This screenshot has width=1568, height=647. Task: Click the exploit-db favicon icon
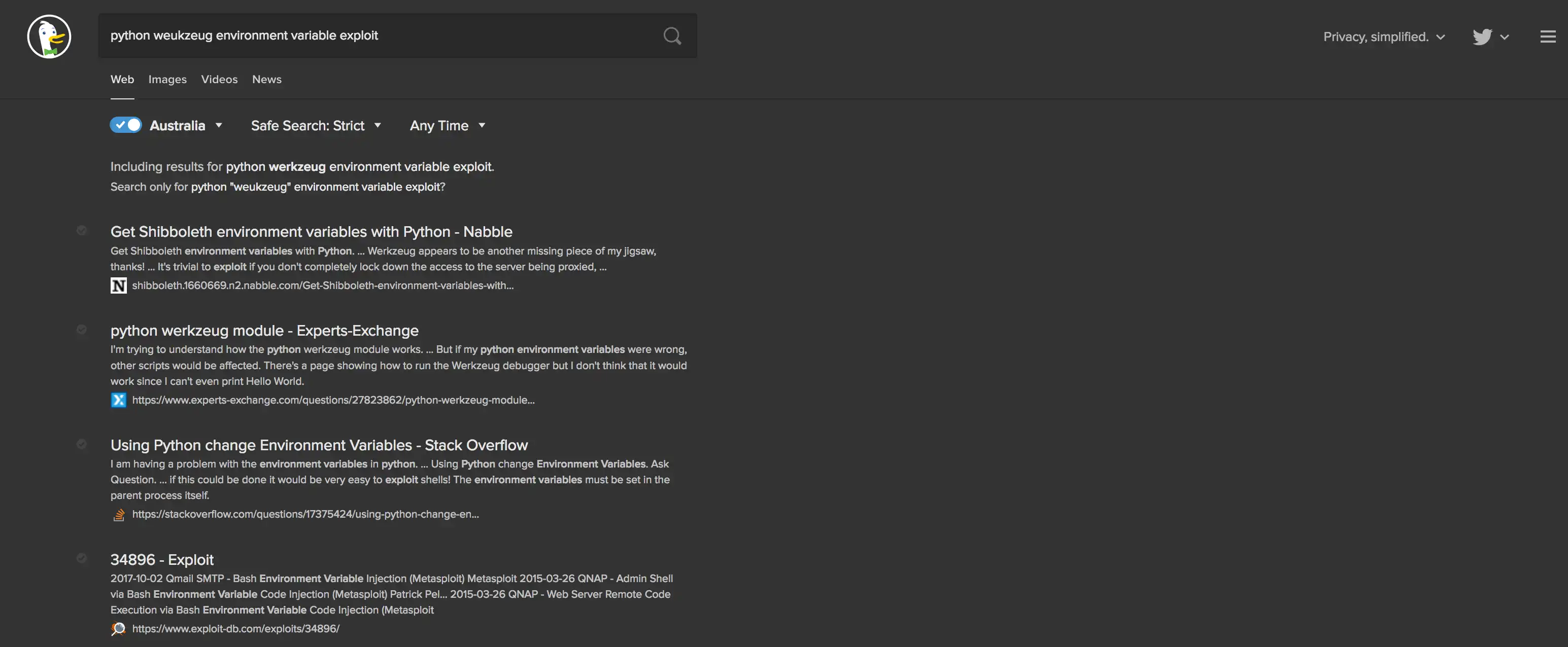[x=119, y=629]
